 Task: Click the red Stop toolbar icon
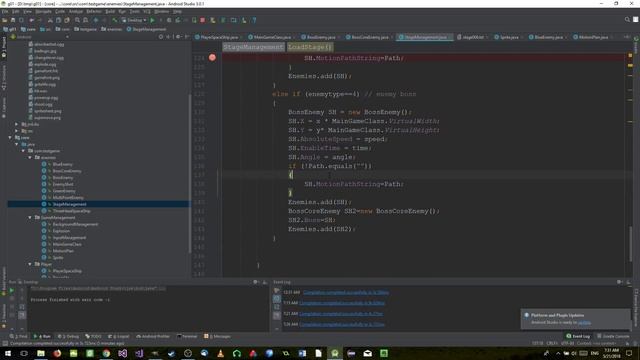pos(202,20)
